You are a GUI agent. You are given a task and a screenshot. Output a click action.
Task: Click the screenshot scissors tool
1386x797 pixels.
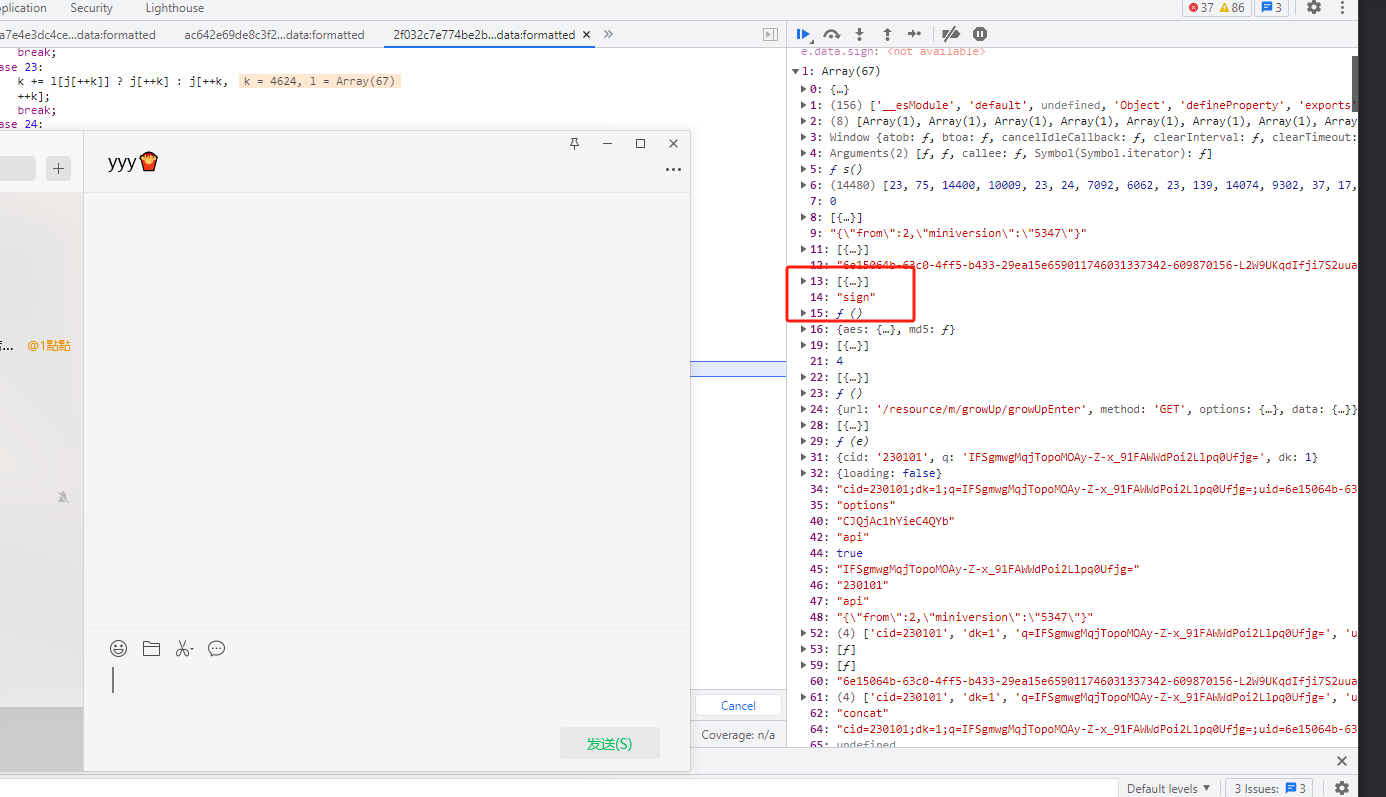point(183,649)
